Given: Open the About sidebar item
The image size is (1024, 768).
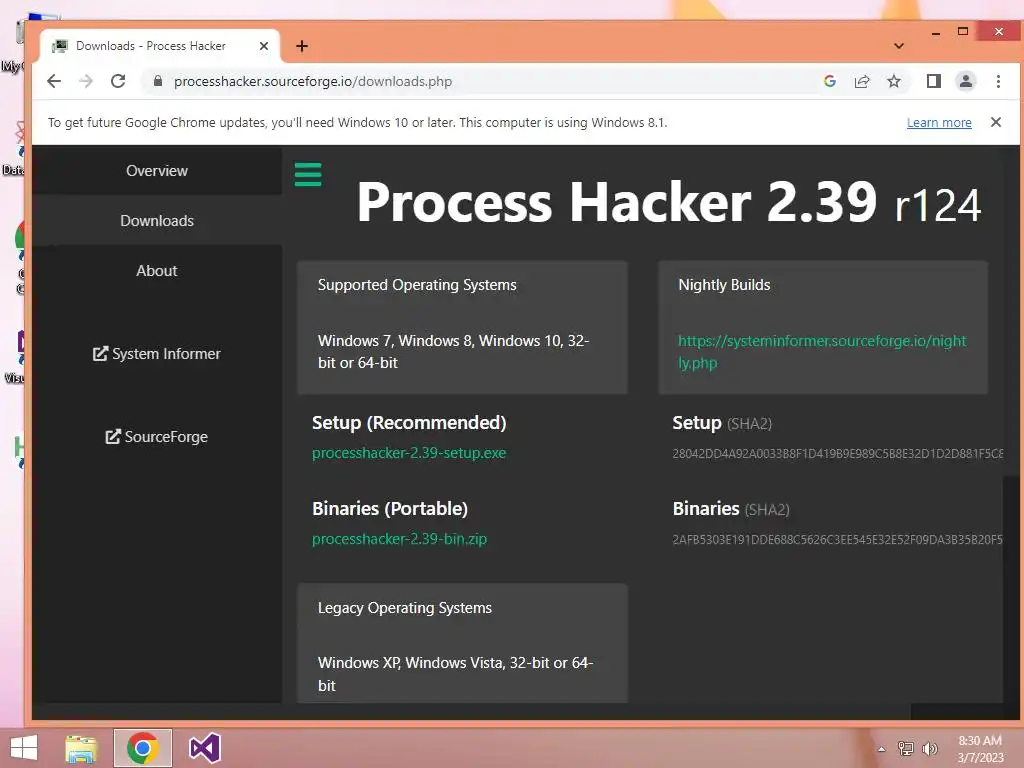Looking at the screenshot, I should 157,270.
